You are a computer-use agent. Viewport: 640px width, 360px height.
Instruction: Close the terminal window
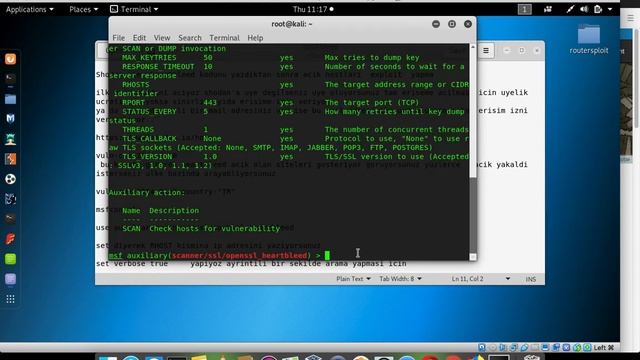click(x=468, y=24)
